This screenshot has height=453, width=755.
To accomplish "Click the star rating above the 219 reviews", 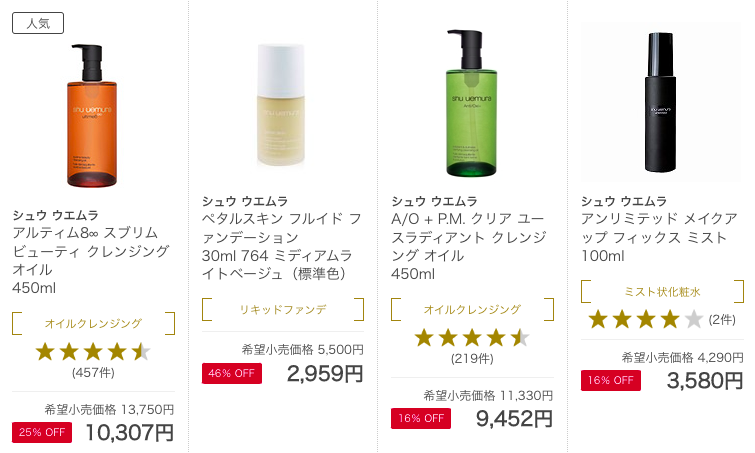I will (x=472, y=338).
